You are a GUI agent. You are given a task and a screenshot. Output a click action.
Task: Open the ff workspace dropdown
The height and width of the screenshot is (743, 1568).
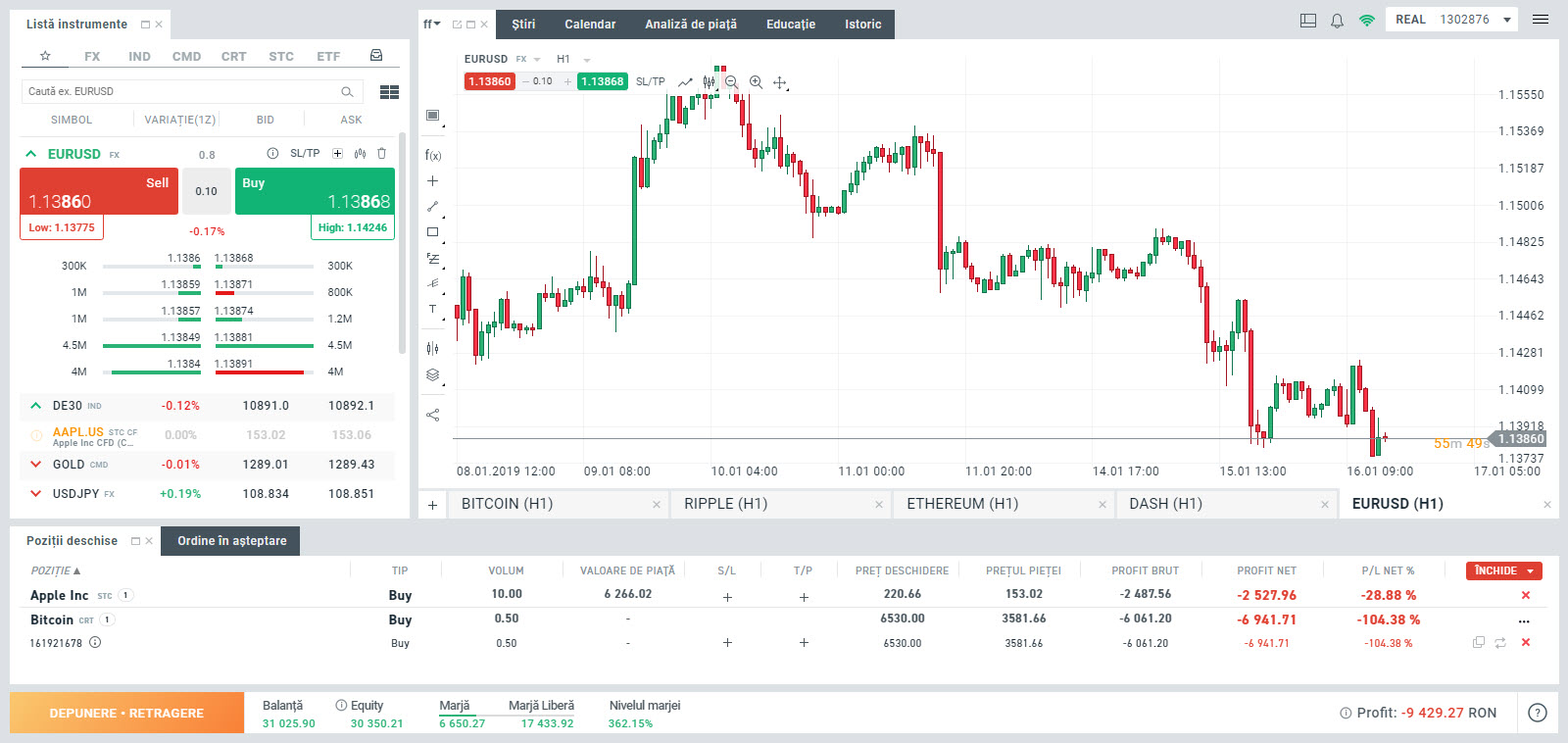click(432, 24)
